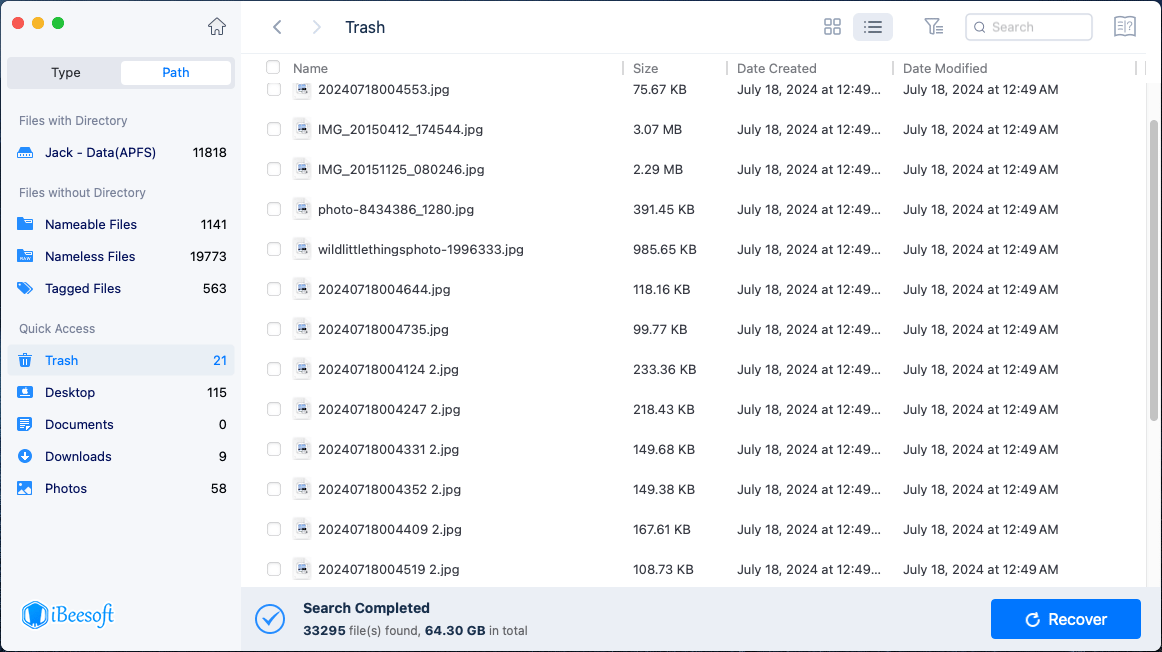
Task: Click the Trash bin icon in sidebar
Action: click(x=25, y=360)
